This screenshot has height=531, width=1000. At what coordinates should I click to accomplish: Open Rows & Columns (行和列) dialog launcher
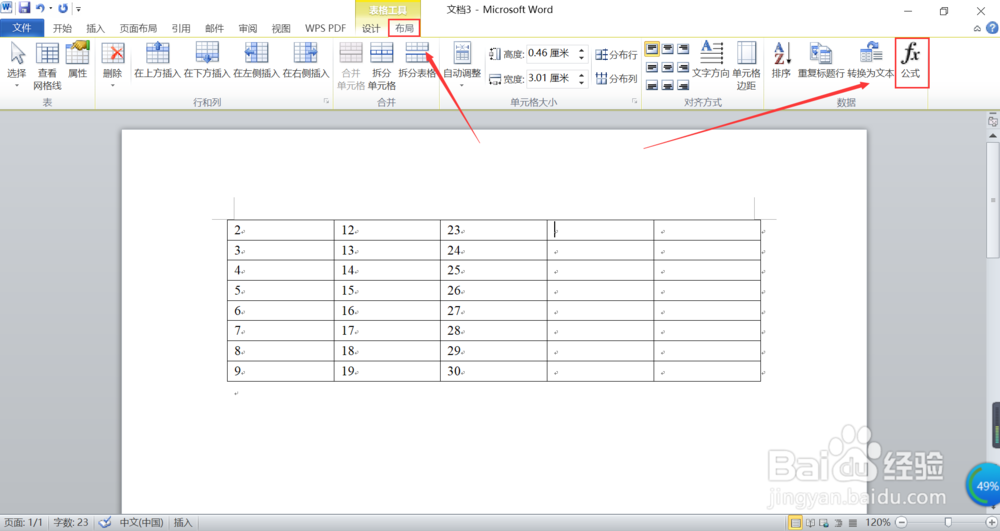(x=326, y=101)
